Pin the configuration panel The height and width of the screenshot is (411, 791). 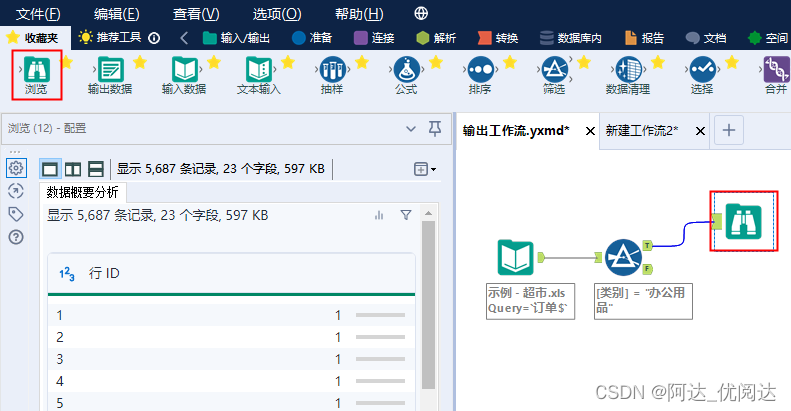click(x=435, y=129)
